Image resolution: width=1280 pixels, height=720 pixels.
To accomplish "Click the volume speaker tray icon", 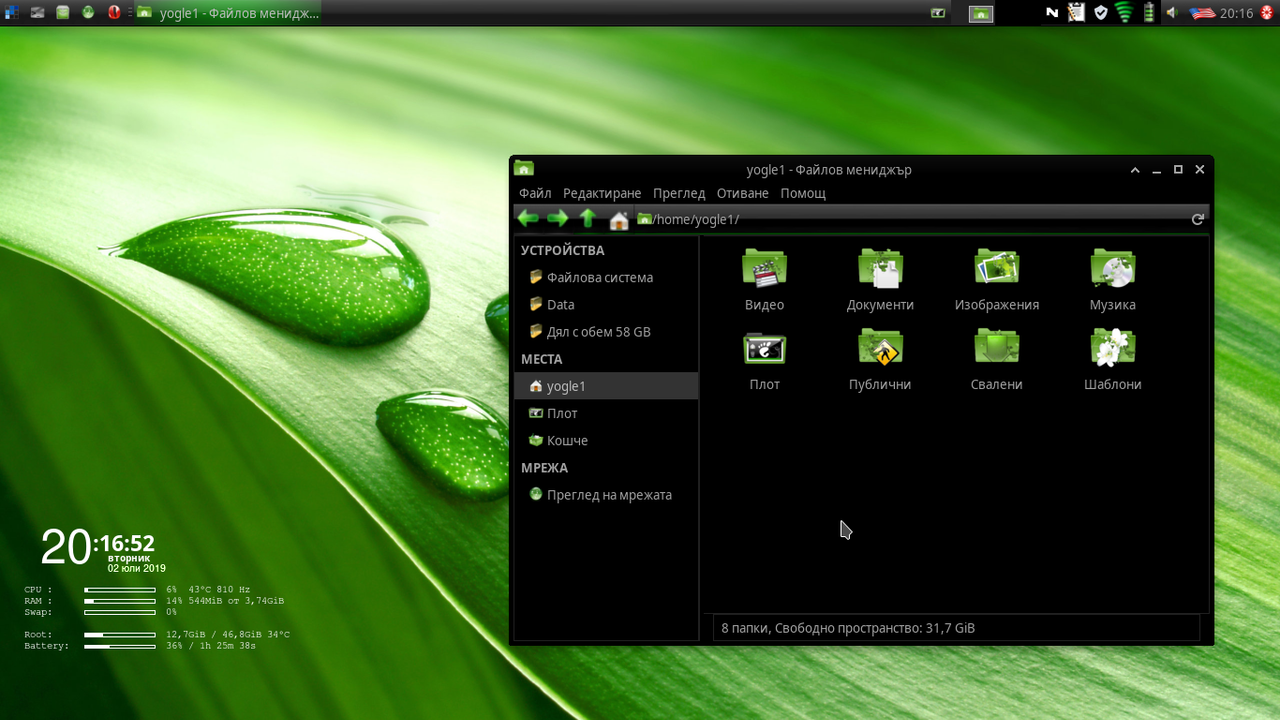I will coord(1172,13).
